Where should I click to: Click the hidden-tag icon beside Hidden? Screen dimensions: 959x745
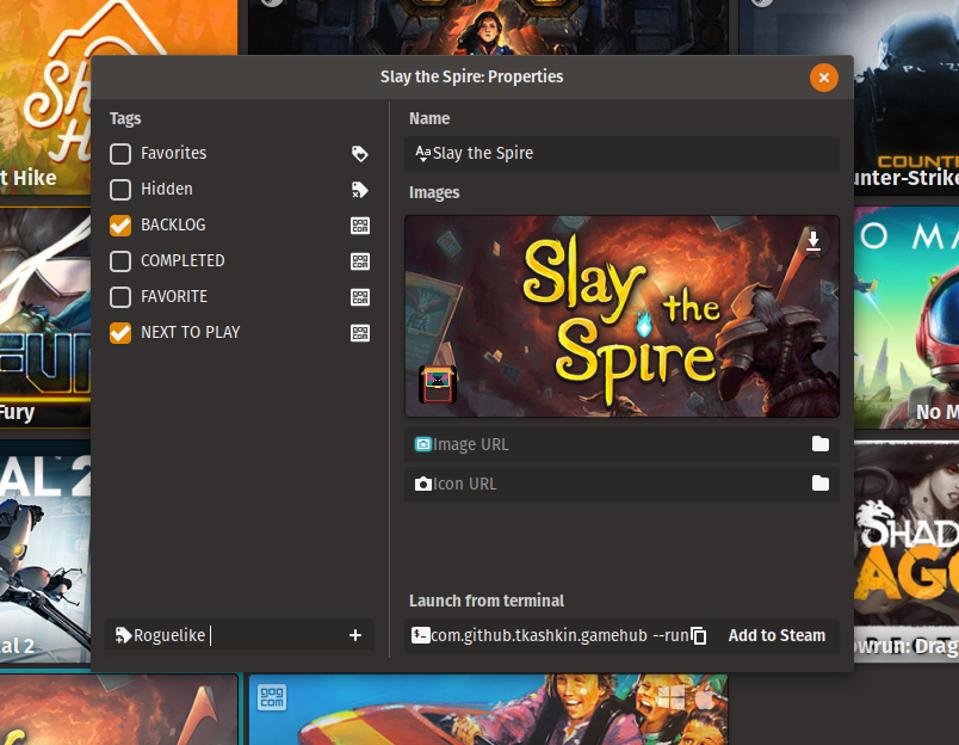click(360, 190)
